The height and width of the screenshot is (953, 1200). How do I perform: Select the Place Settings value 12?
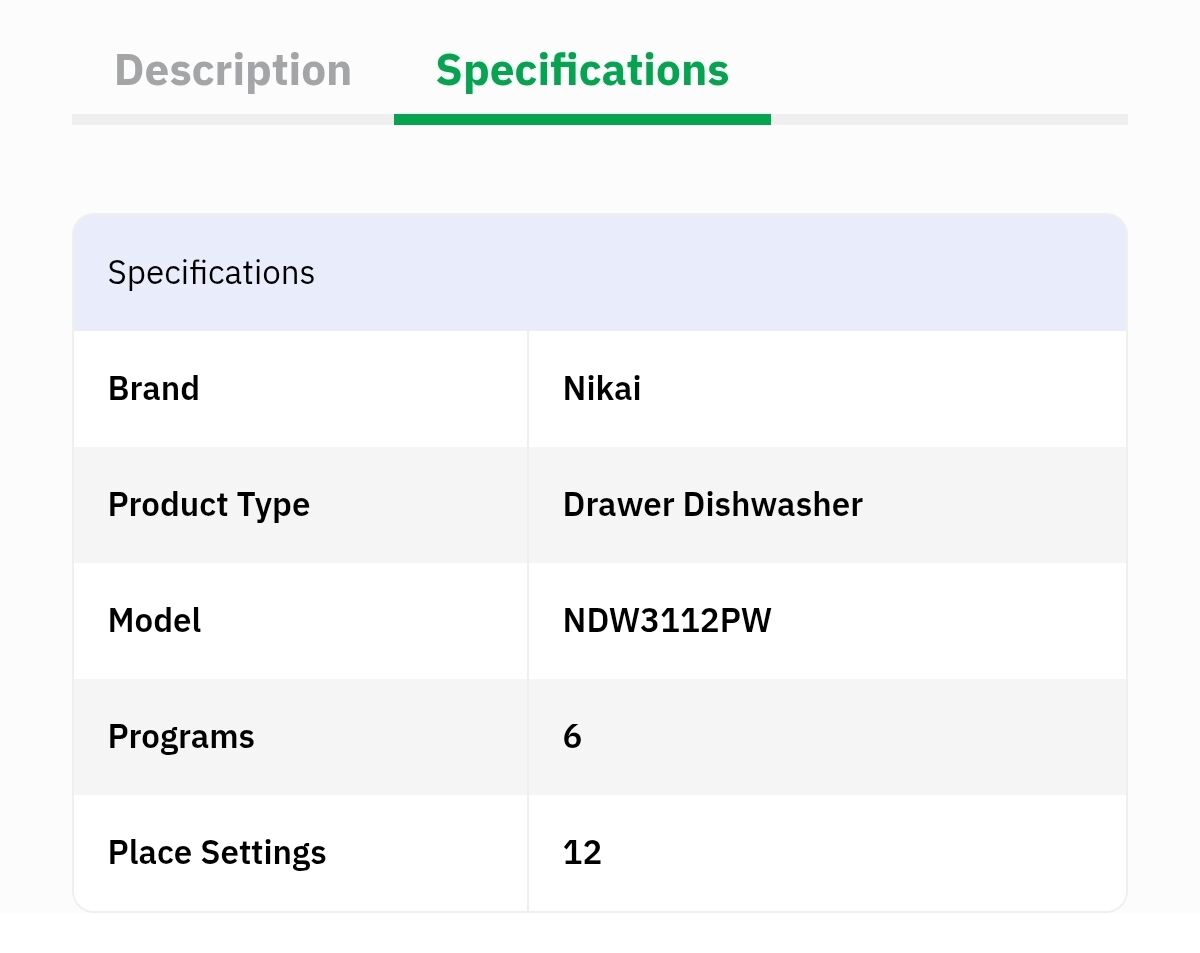[582, 853]
